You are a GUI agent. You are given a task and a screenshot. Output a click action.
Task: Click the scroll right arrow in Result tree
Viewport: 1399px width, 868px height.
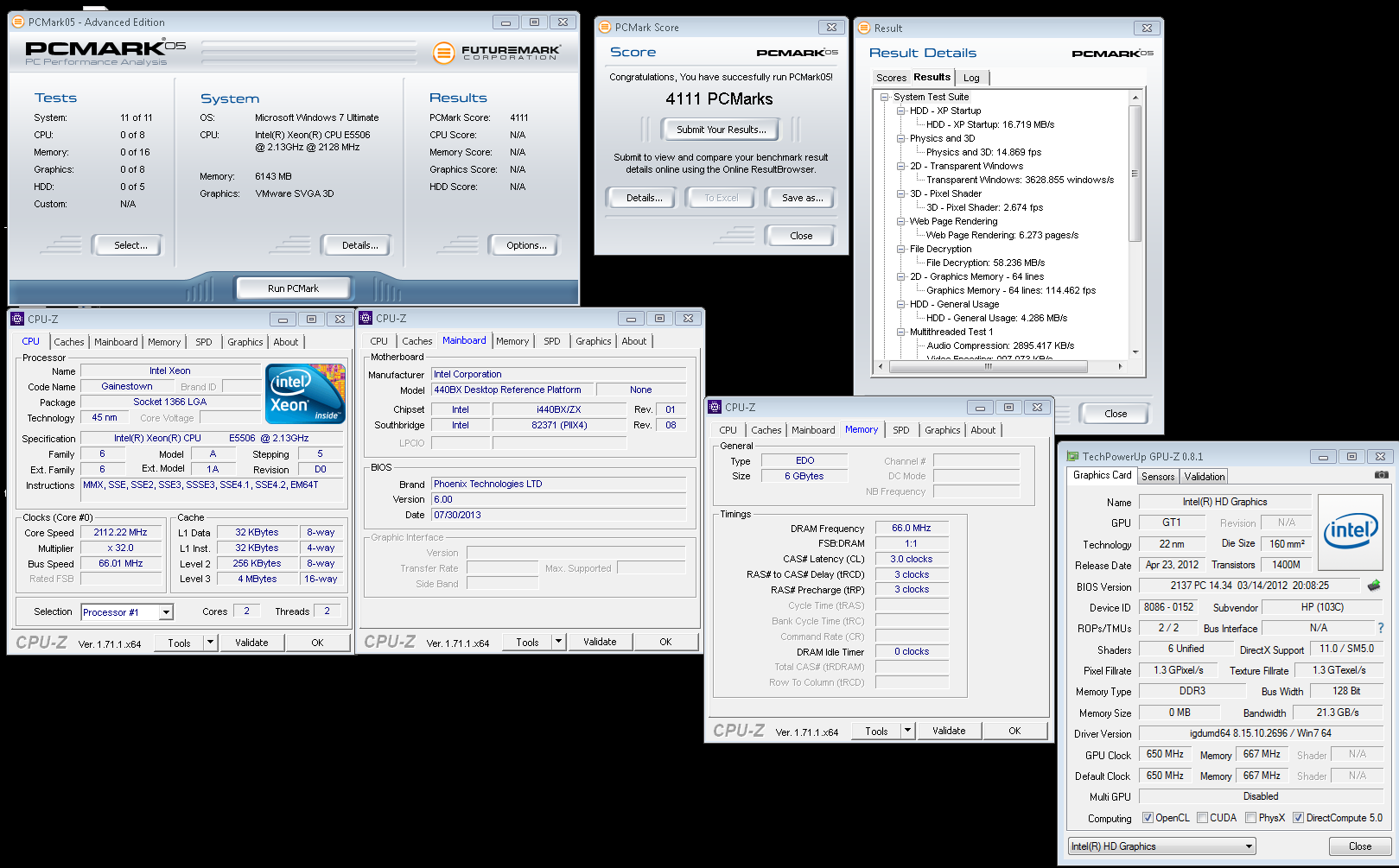click(1120, 366)
